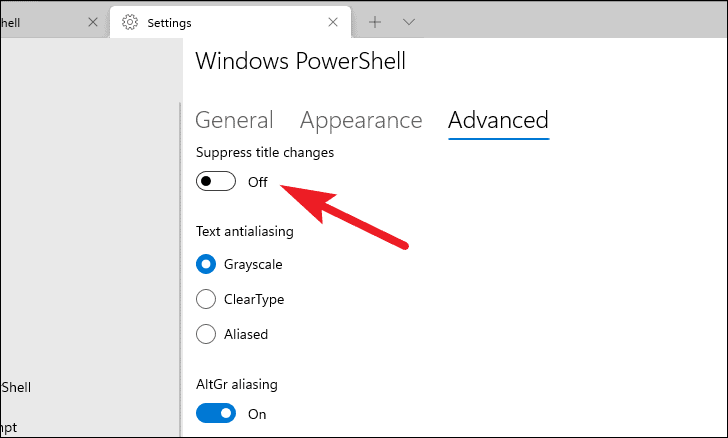Select Grayscale text antialiasing
The width and height of the screenshot is (728, 438).
pyautogui.click(x=206, y=264)
